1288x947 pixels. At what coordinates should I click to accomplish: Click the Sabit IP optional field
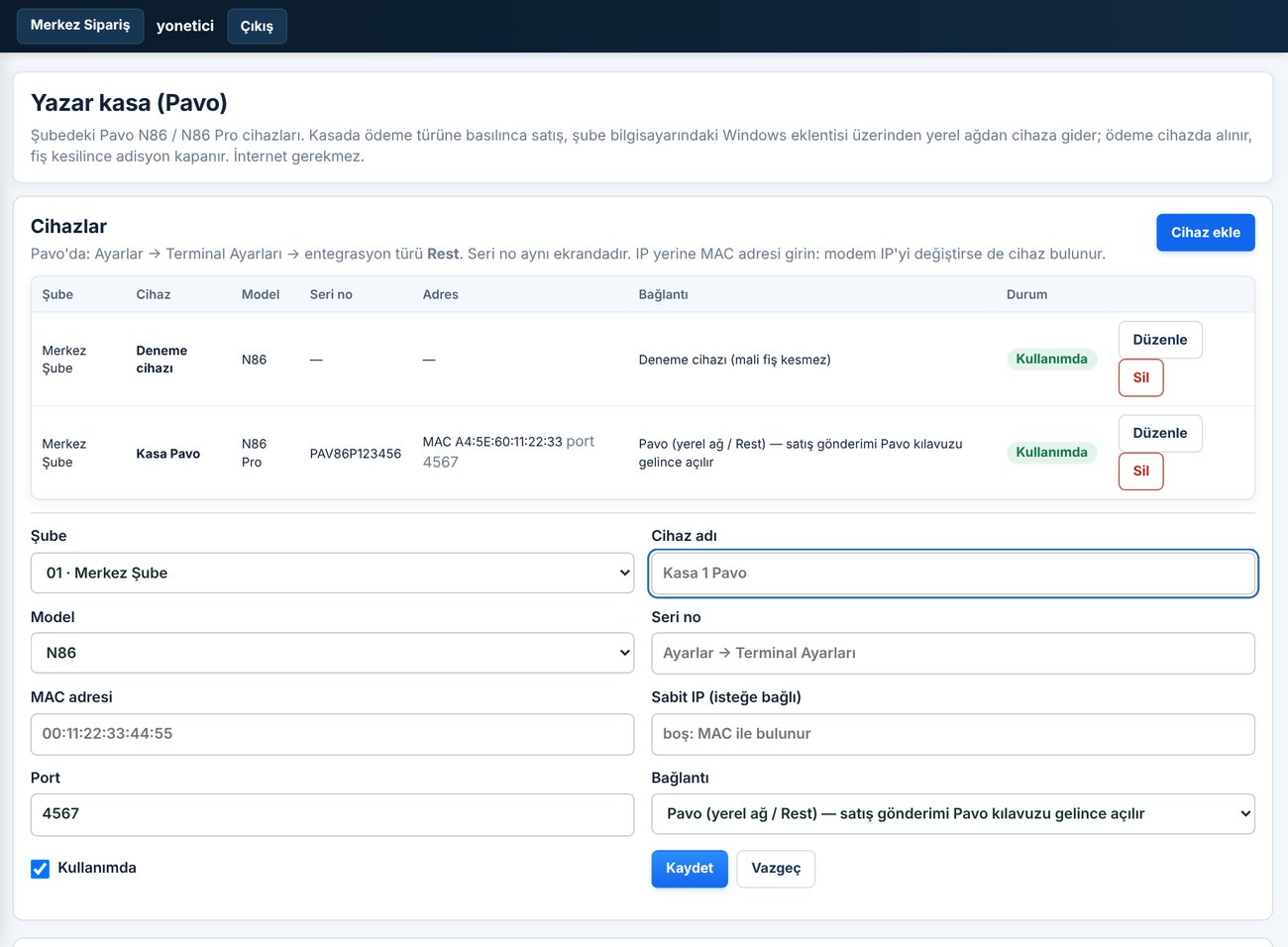(x=952, y=734)
